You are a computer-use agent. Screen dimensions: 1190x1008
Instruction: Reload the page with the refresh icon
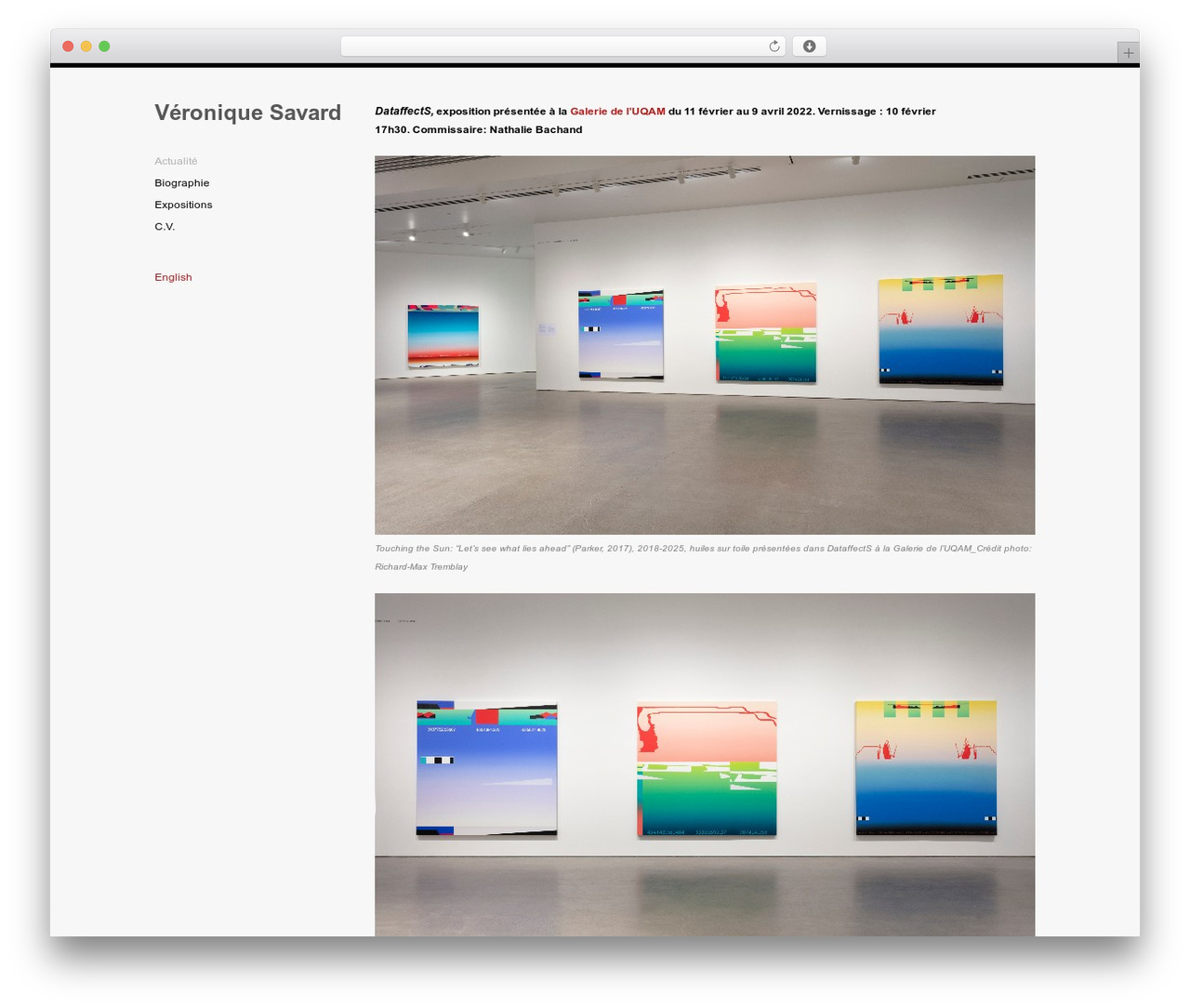tap(774, 46)
